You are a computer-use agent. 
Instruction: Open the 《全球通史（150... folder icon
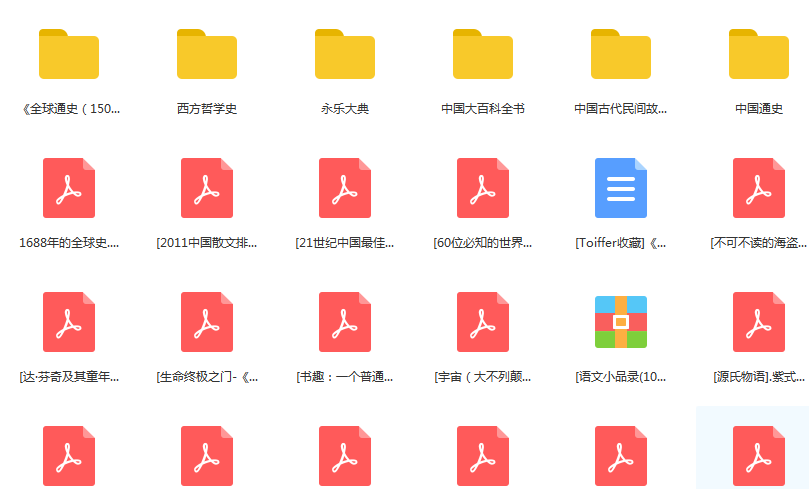pyautogui.click(x=69, y=54)
